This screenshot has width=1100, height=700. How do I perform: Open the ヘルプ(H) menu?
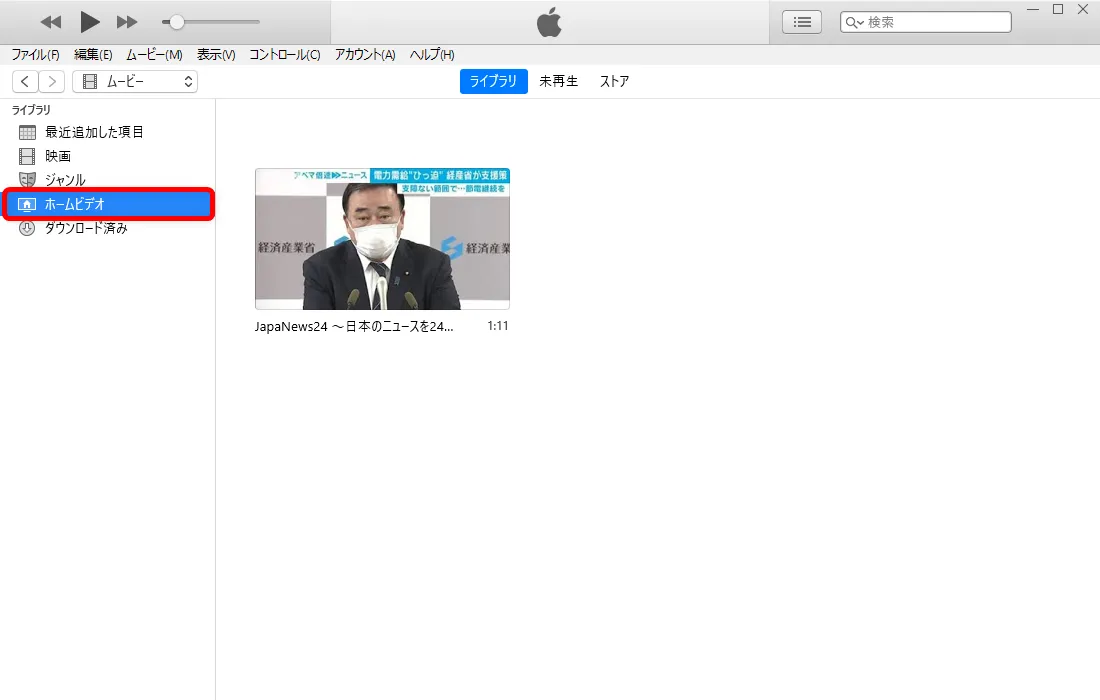click(x=432, y=55)
